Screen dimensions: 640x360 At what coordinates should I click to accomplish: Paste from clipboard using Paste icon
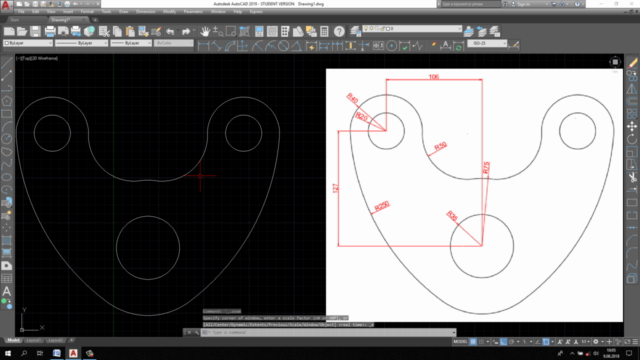pyautogui.click(x=130, y=31)
